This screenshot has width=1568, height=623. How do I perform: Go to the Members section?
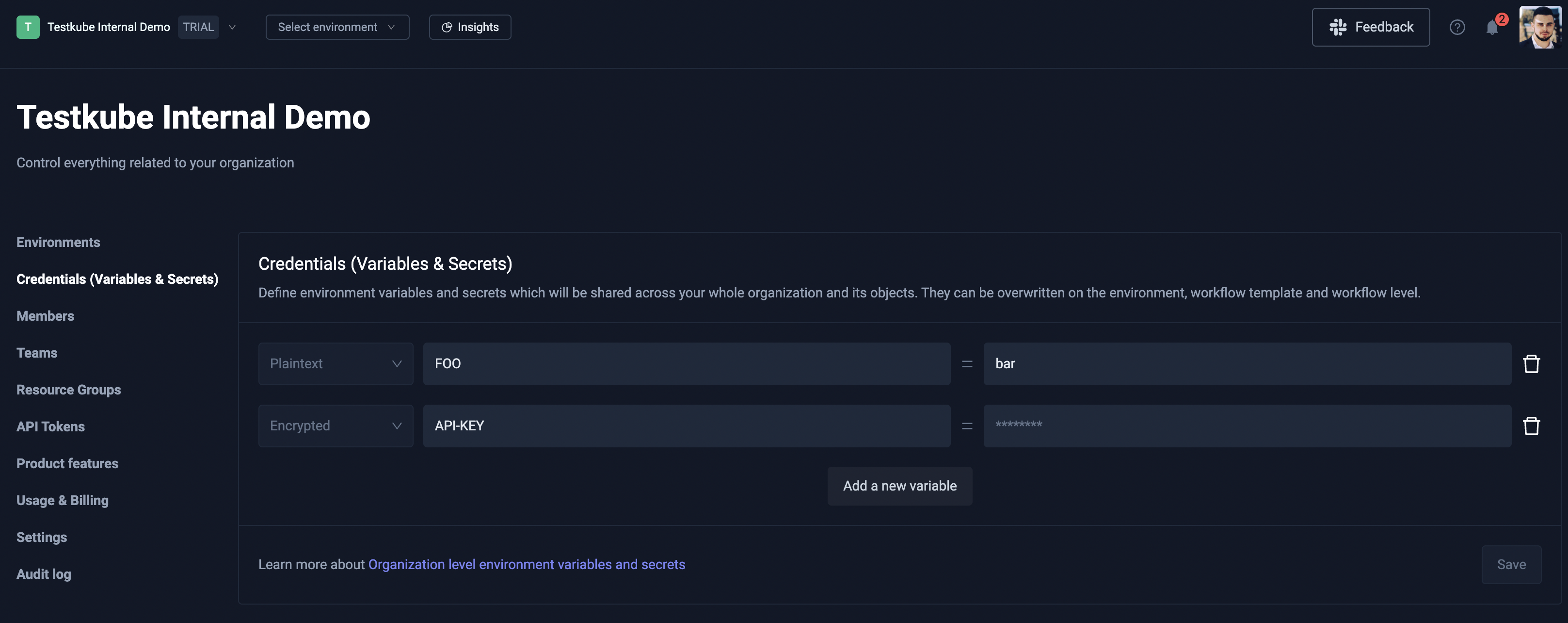(45, 316)
